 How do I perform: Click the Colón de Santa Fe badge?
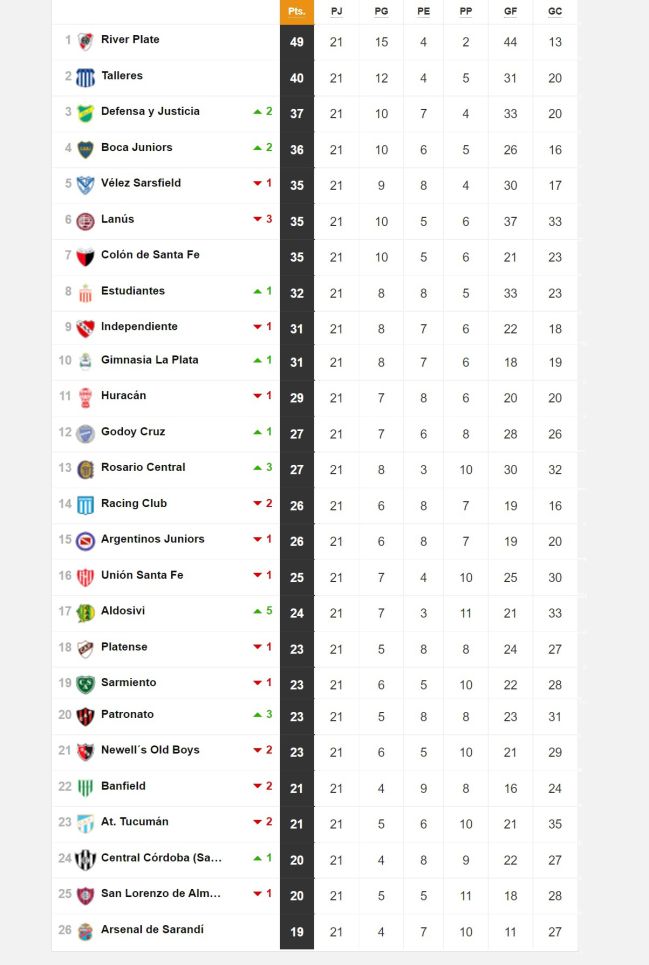pos(86,257)
